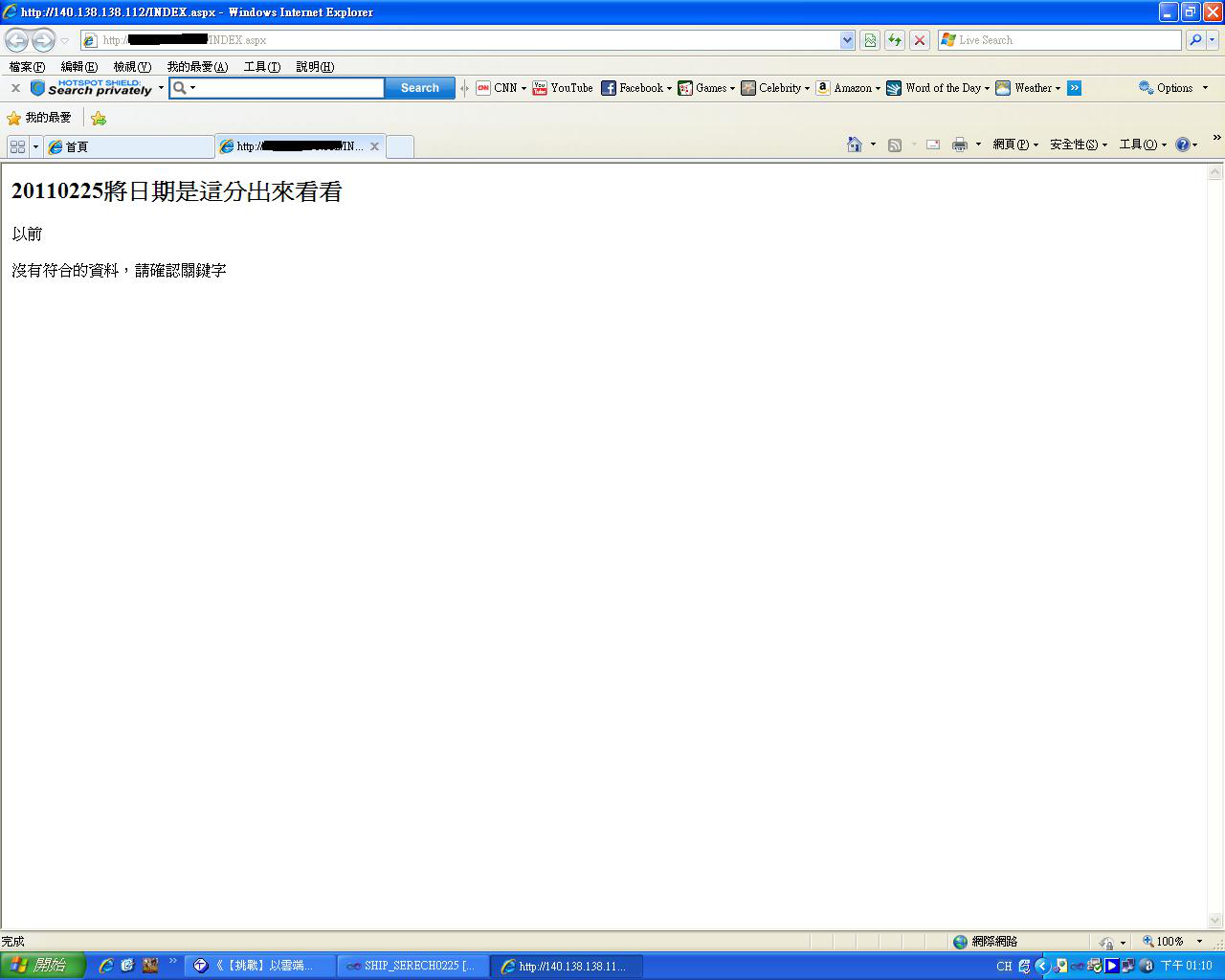Open the 檔案(F) menu

point(27,67)
